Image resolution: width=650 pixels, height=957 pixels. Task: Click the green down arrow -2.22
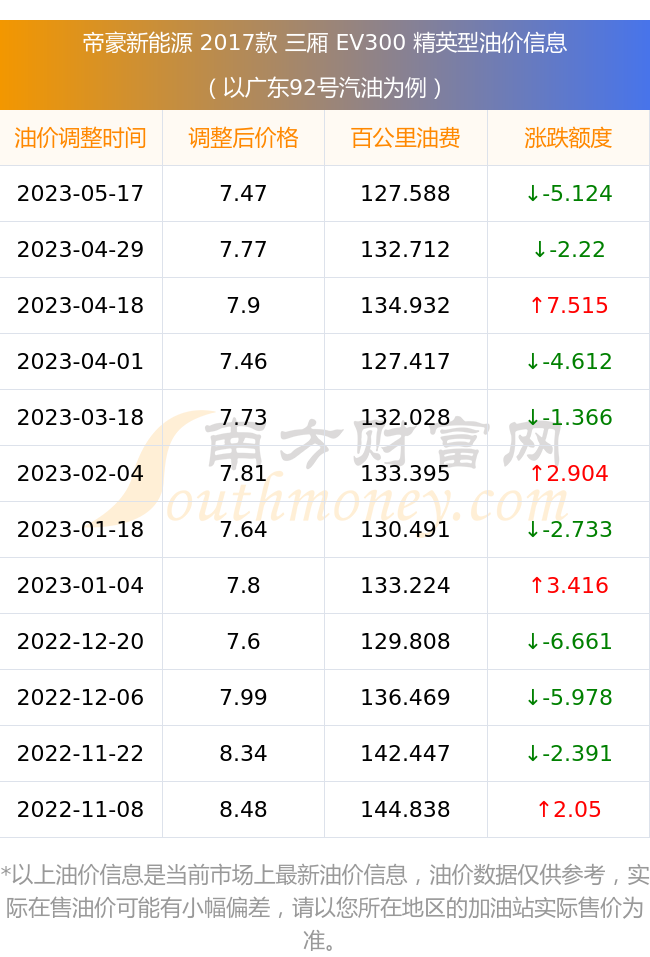(568, 249)
